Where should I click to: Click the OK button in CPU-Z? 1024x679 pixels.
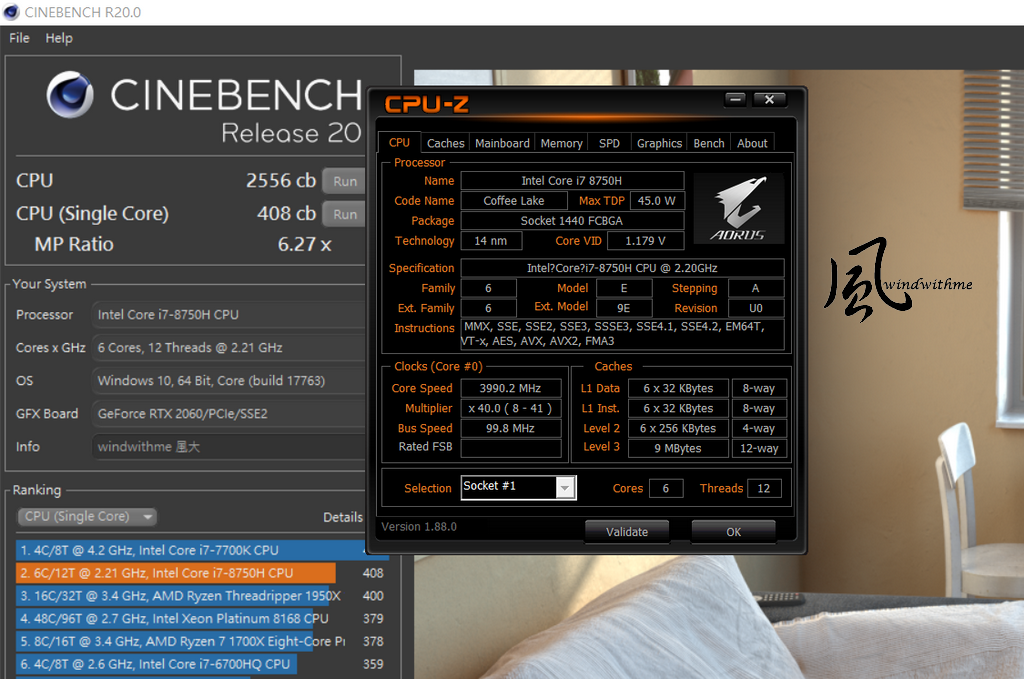[x=733, y=531]
